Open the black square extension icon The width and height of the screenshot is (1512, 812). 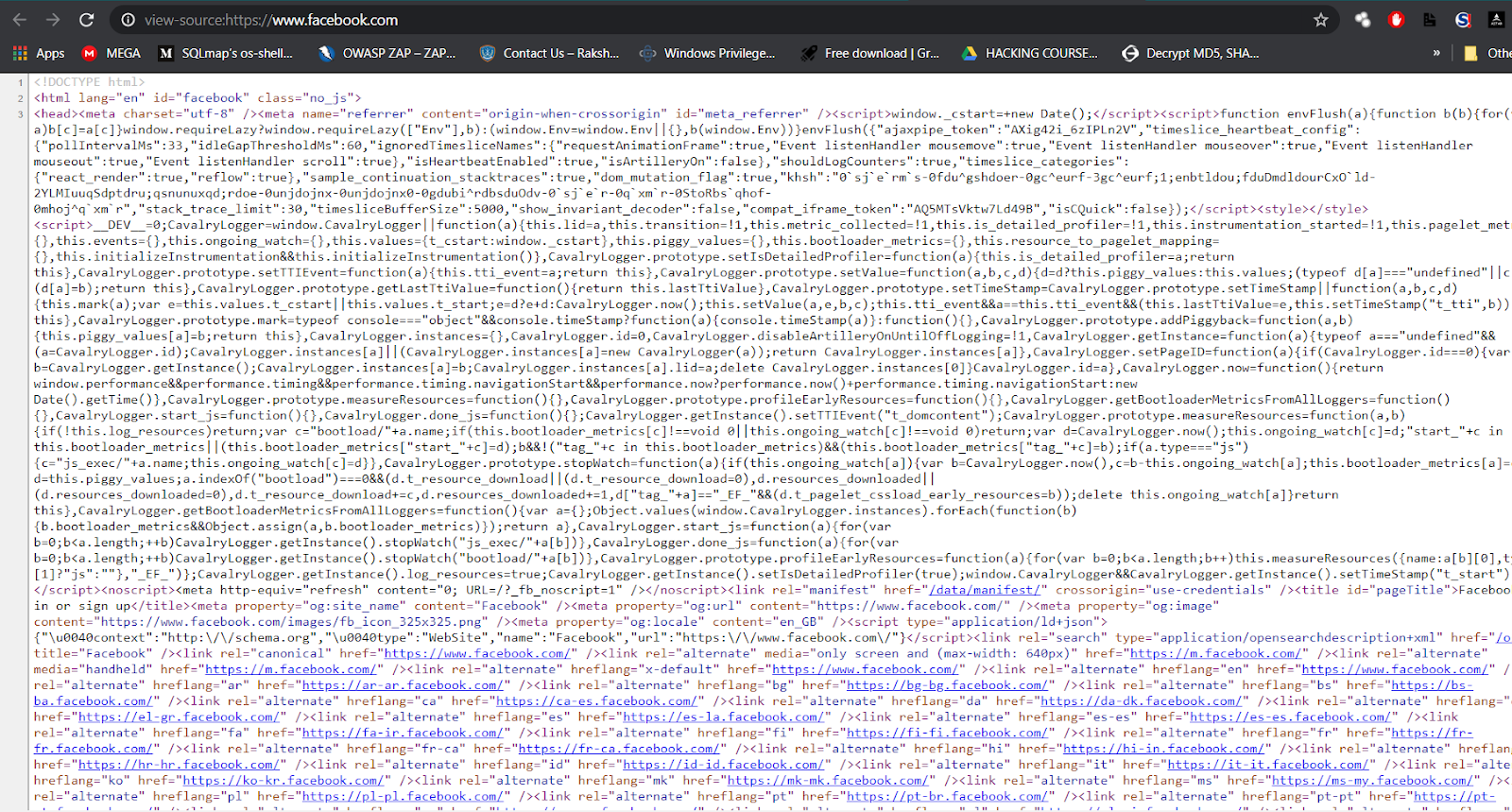1496,20
